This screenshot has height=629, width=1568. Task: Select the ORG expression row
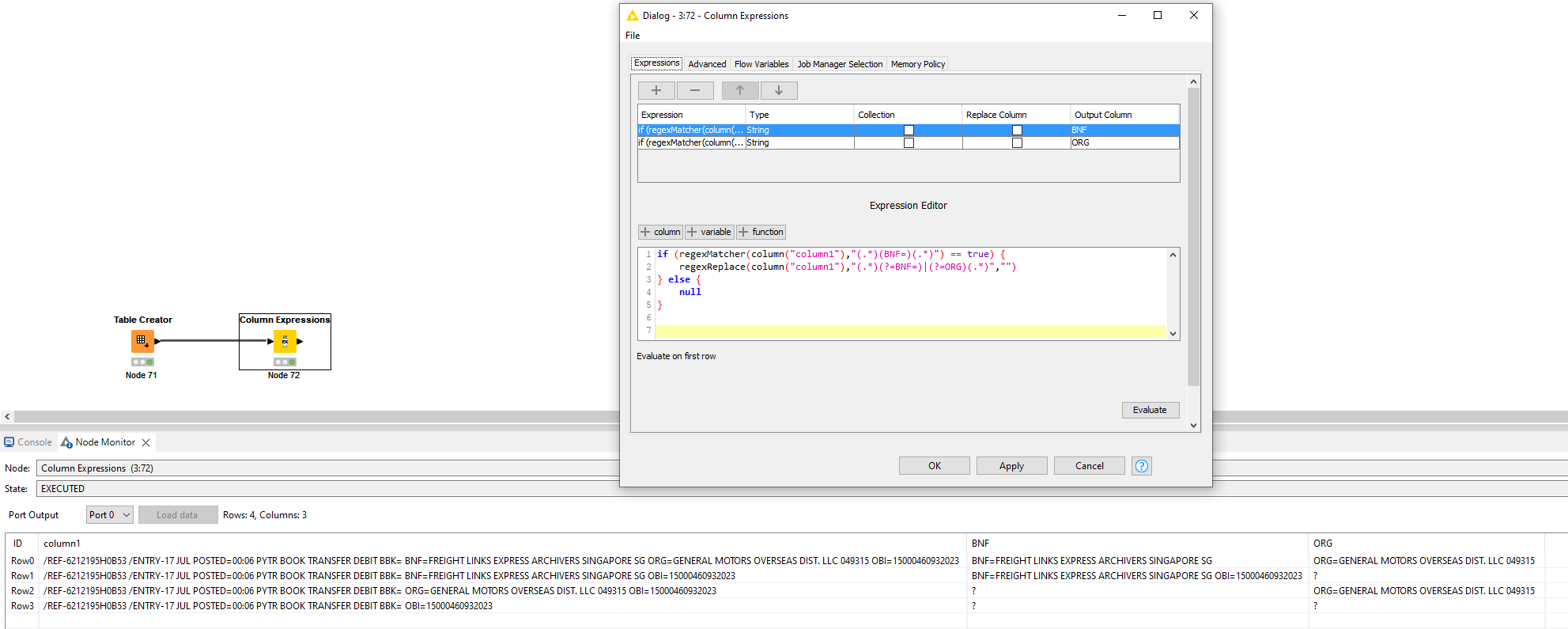(909, 142)
